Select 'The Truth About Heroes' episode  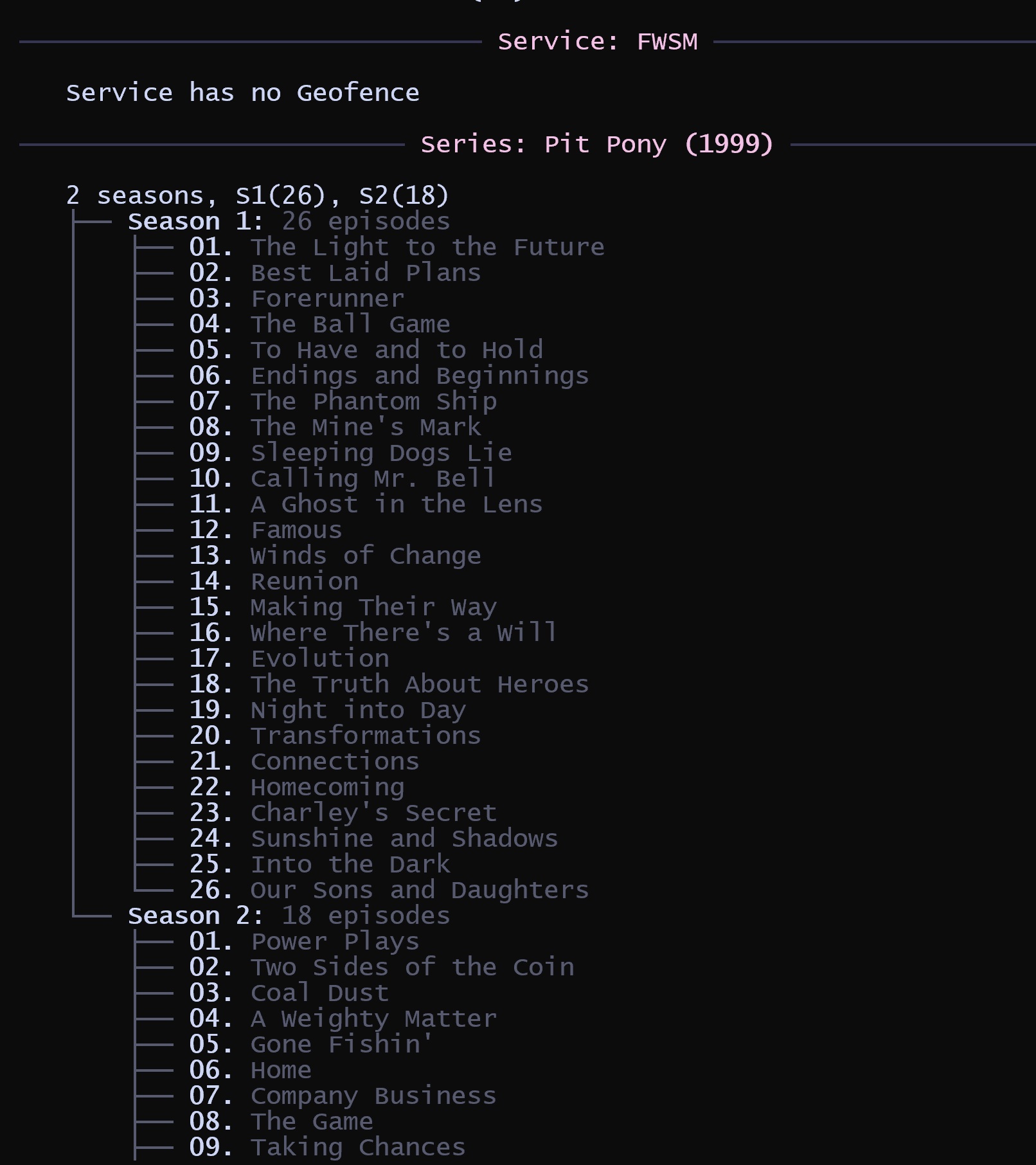[x=419, y=685]
